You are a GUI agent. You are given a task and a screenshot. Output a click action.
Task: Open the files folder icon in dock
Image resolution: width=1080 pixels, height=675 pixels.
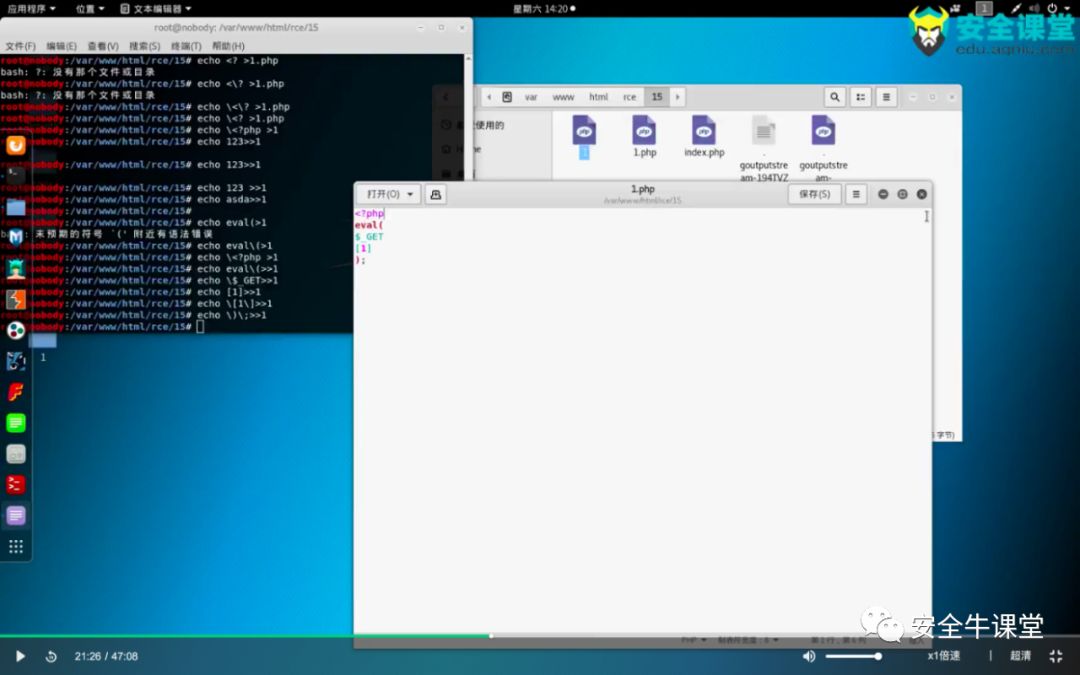[15, 207]
